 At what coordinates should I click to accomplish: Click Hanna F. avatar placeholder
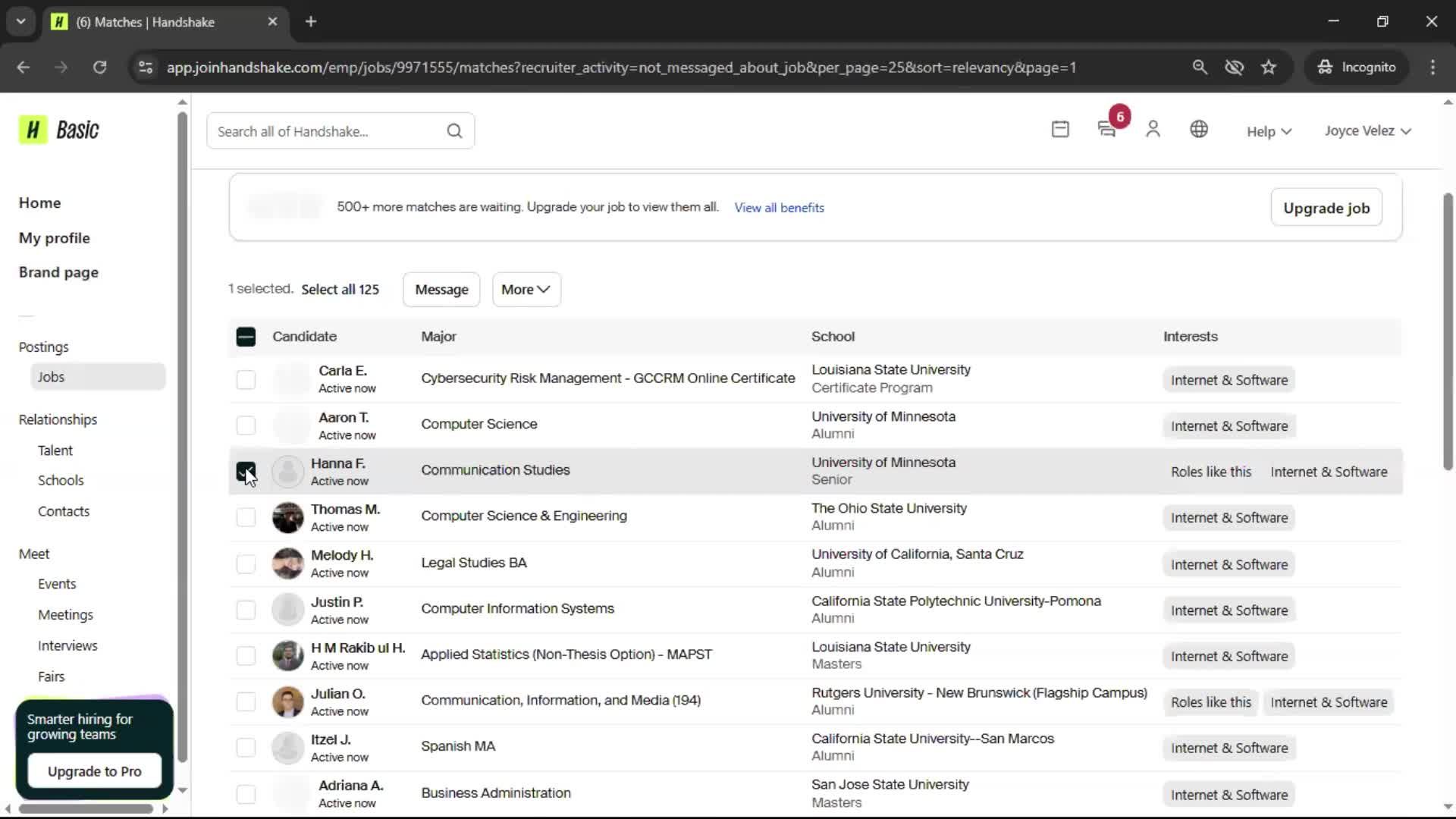click(288, 472)
